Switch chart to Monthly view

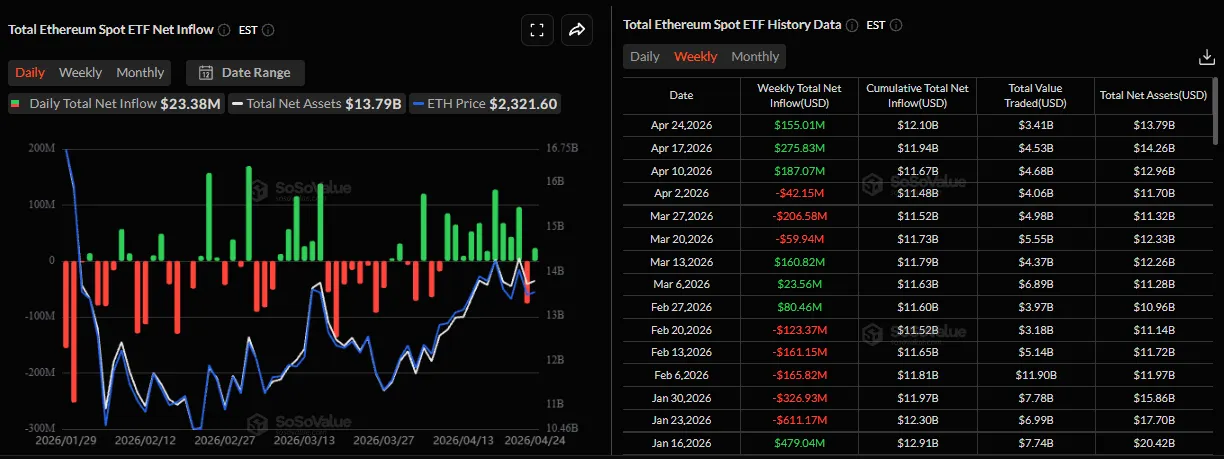coord(140,72)
